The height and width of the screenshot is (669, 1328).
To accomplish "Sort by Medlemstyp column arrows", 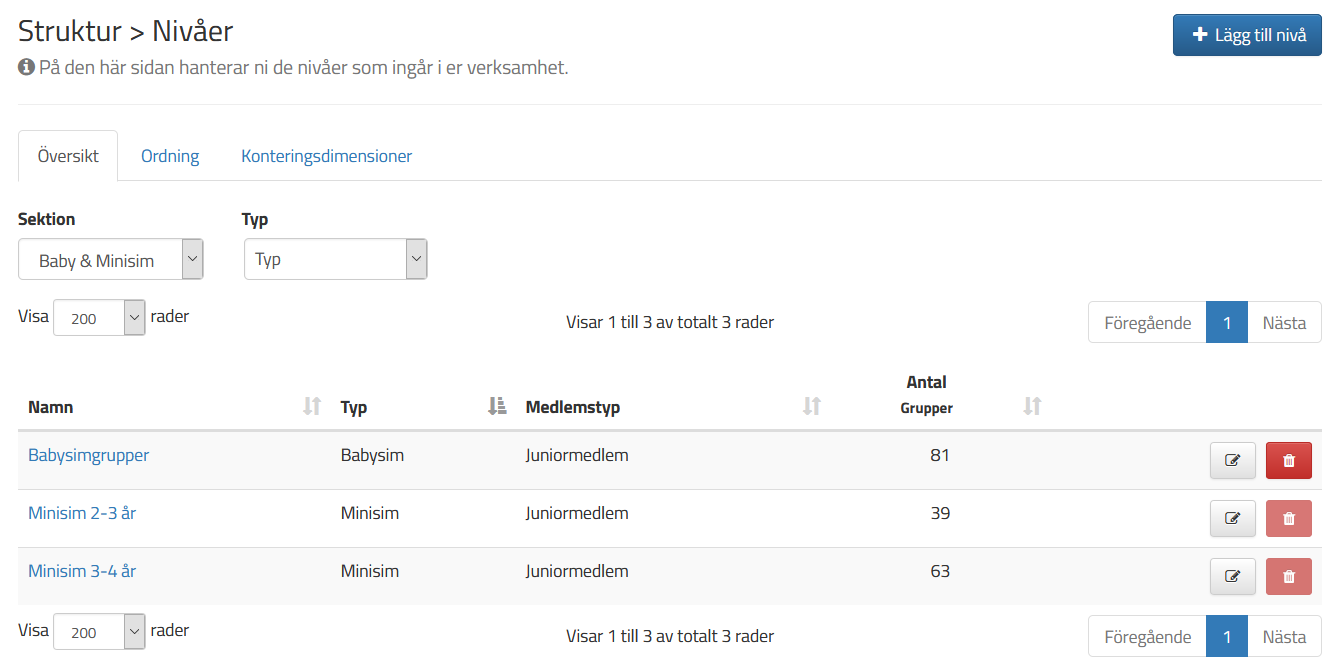I will 812,406.
